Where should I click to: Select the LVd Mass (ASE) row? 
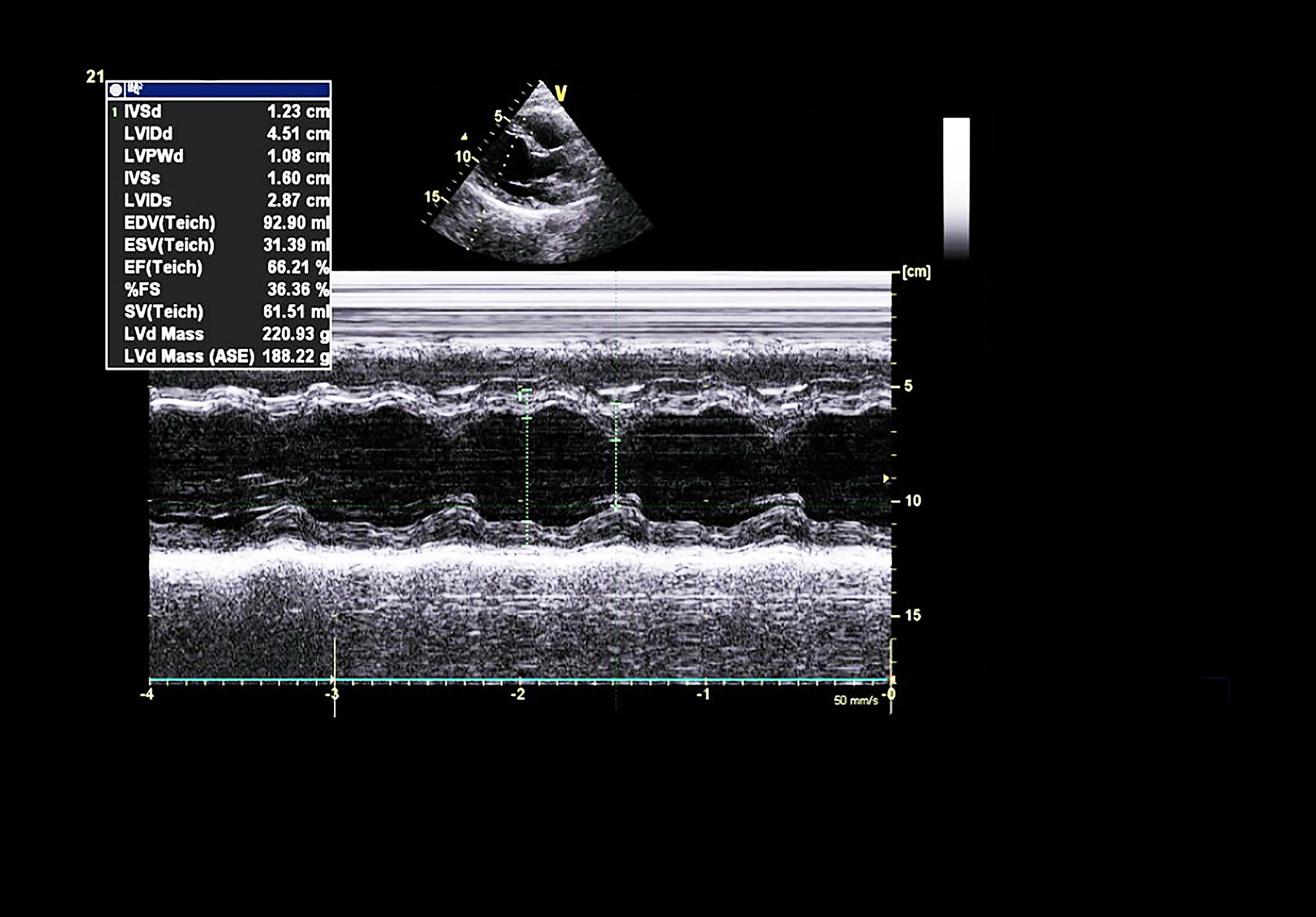[218, 357]
